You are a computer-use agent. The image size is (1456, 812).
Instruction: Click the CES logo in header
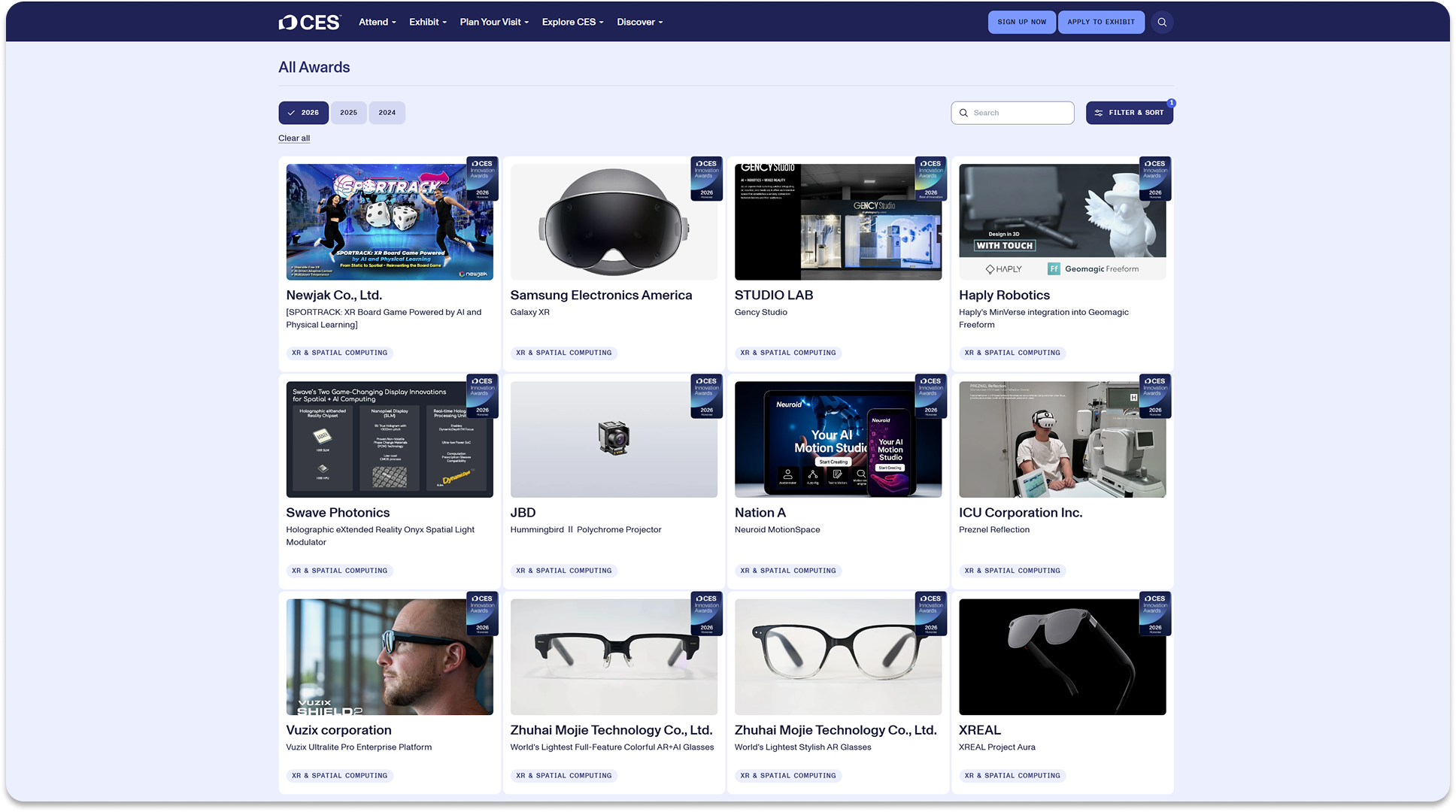point(310,23)
